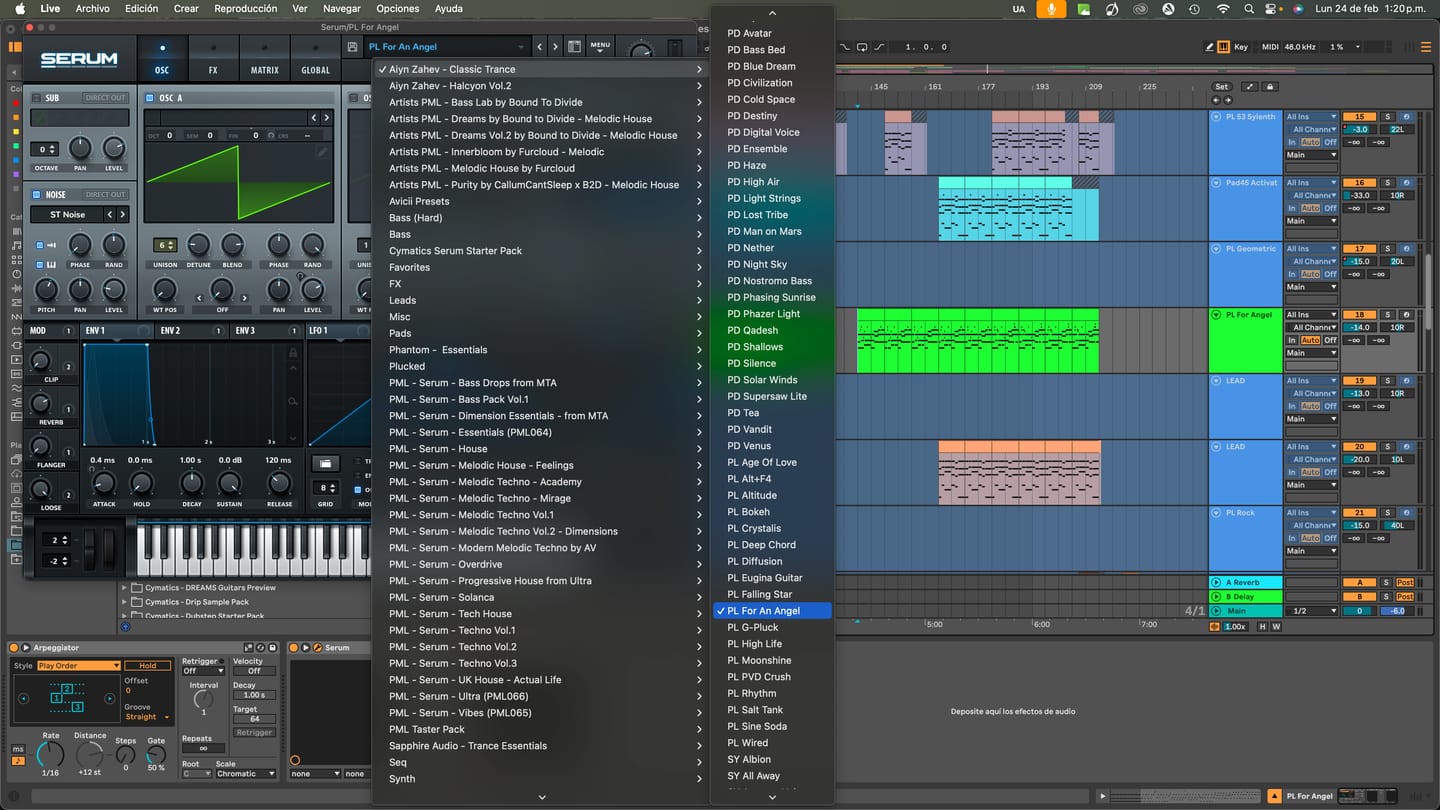Toggle loop switch icon in Ableton transport

pos(864,47)
